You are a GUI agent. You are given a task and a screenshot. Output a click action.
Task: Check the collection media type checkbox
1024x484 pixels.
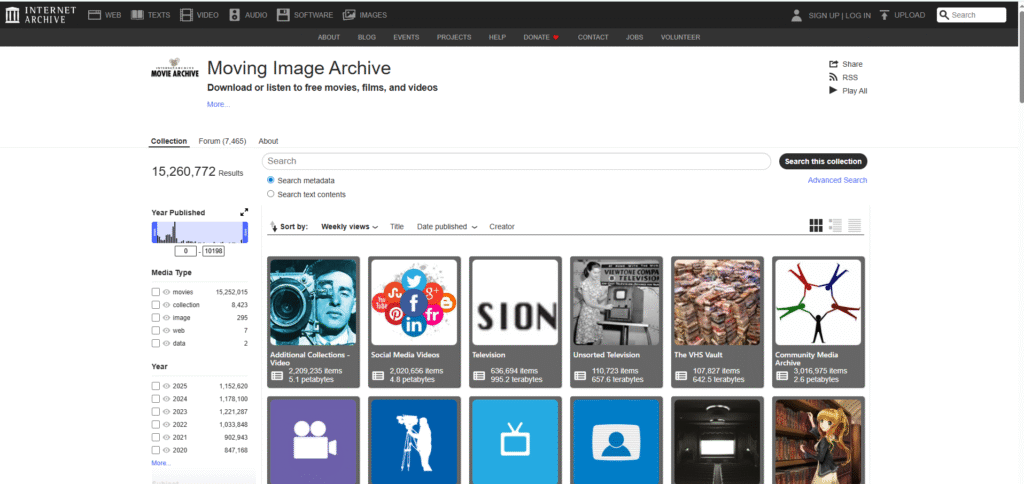[x=155, y=304]
